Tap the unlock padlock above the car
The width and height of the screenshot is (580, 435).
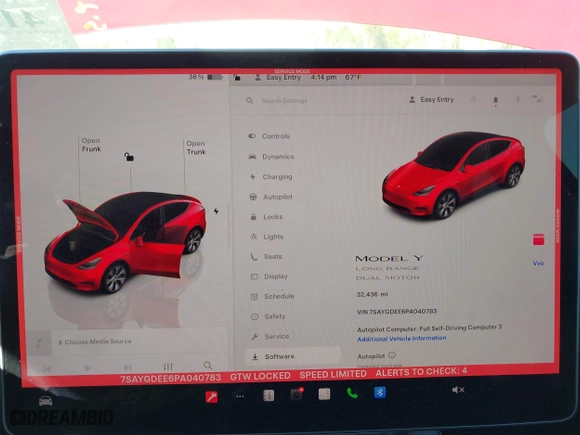[129, 157]
